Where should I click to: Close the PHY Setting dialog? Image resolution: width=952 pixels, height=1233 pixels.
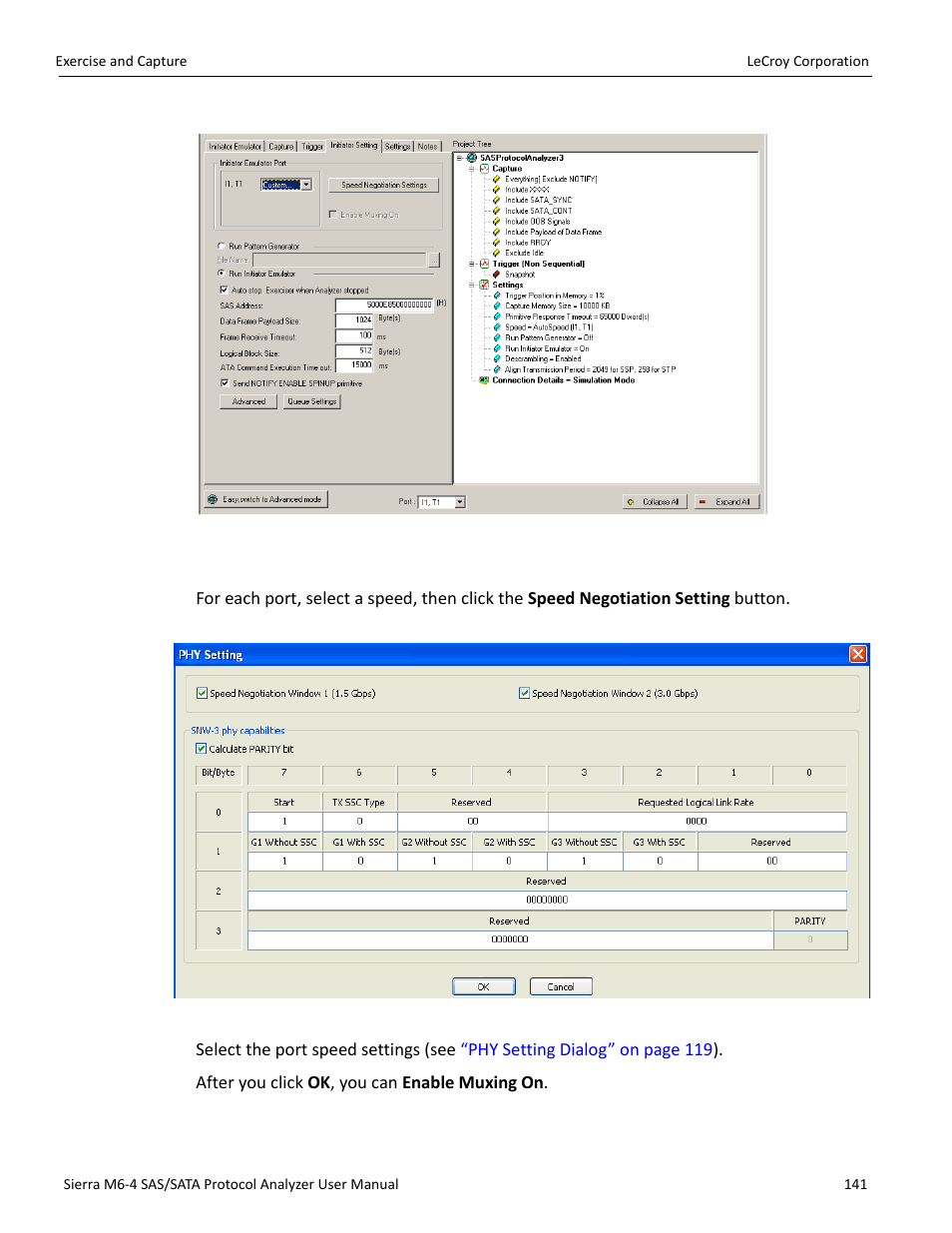click(857, 654)
